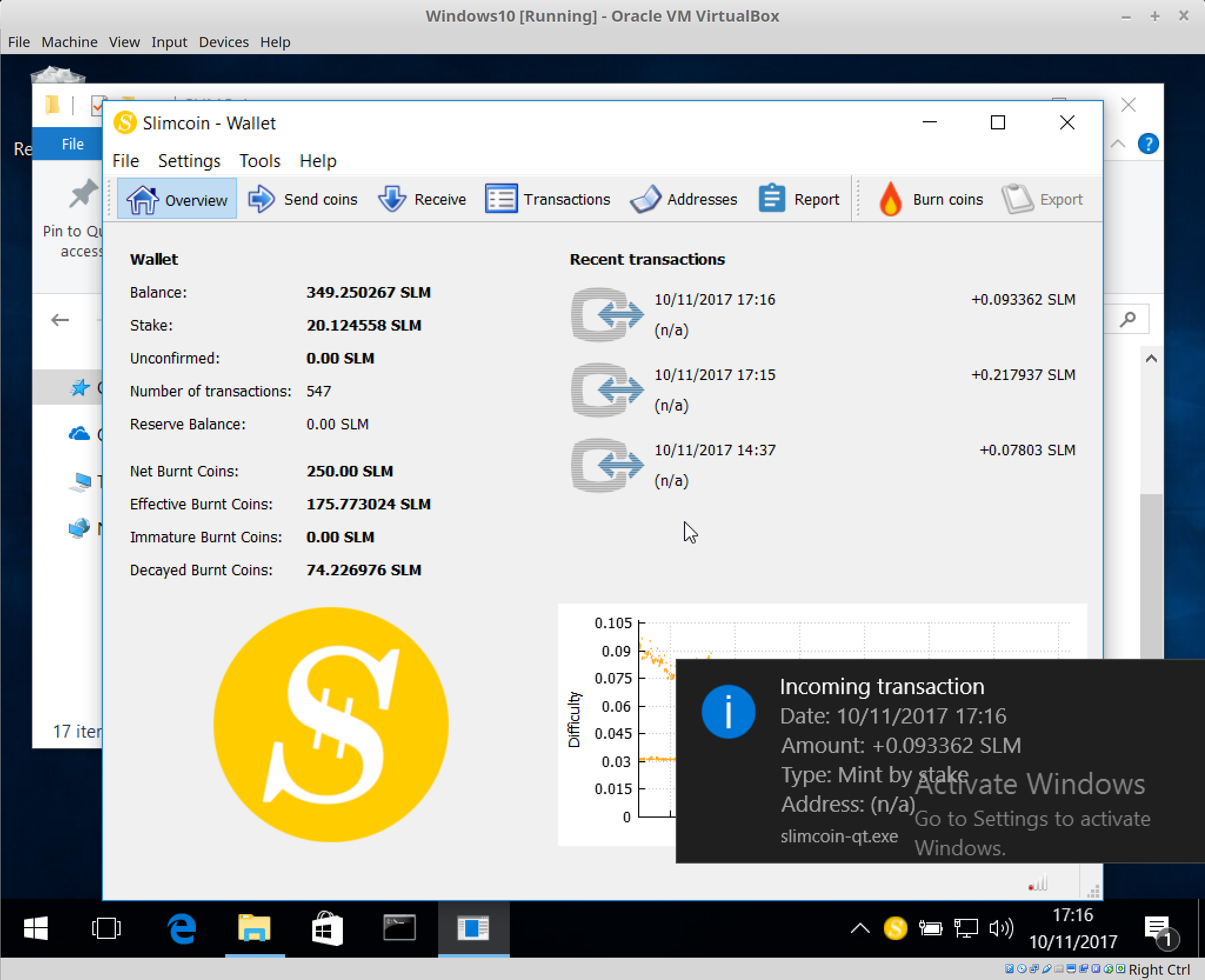Launch Microsoft Edge from the taskbar

coord(182,928)
